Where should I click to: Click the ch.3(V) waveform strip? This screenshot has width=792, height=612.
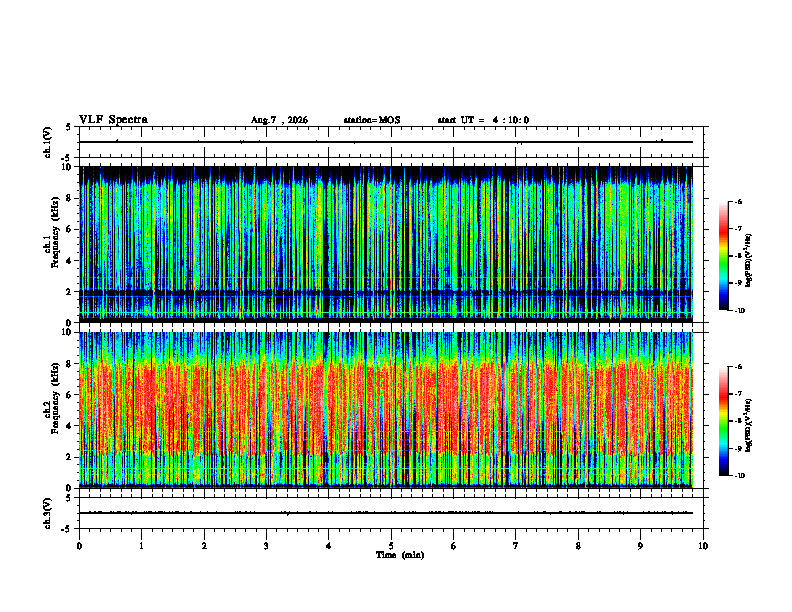tap(386, 513)
